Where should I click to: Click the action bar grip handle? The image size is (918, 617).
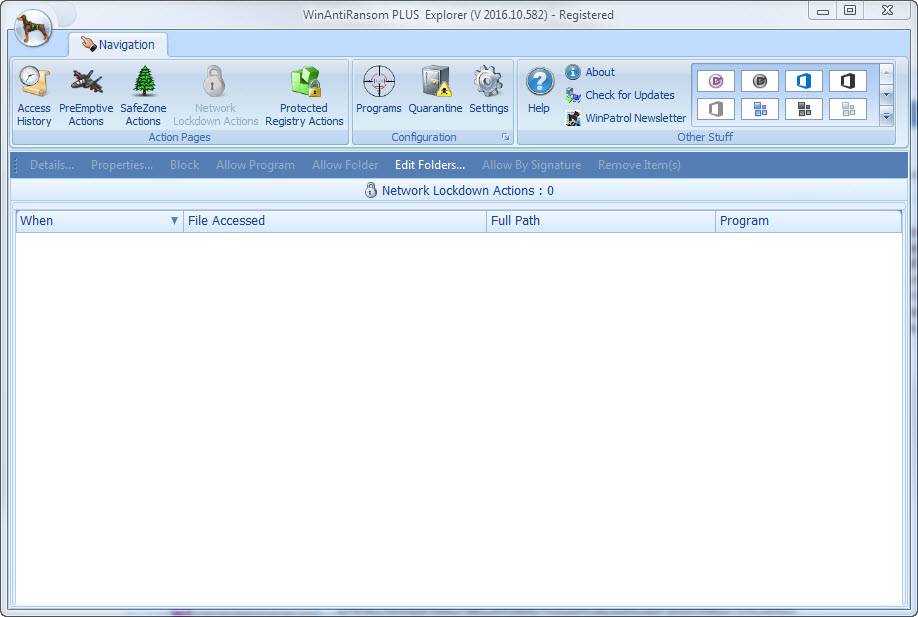[x=16, y=165]
